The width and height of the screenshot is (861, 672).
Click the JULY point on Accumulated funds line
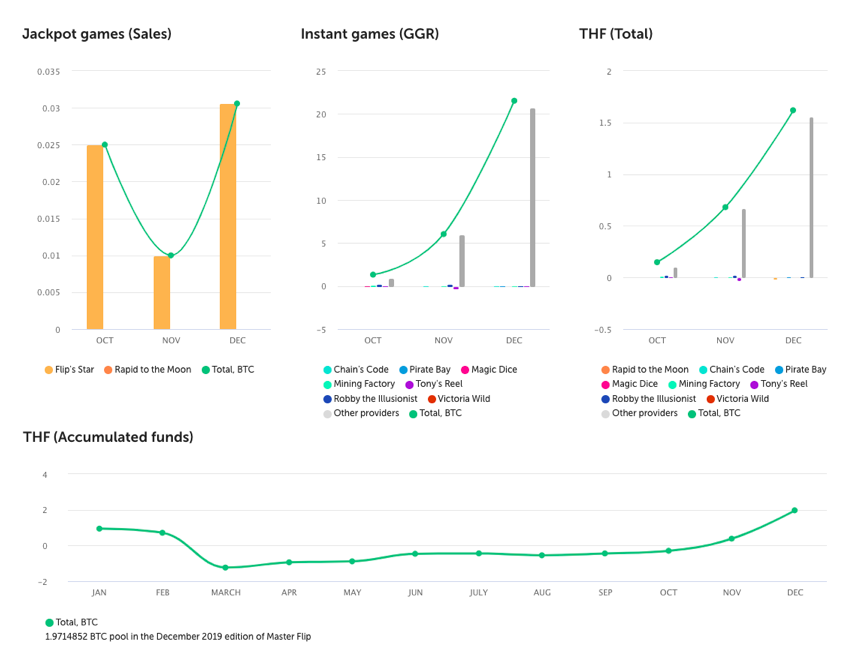[479, 553]
